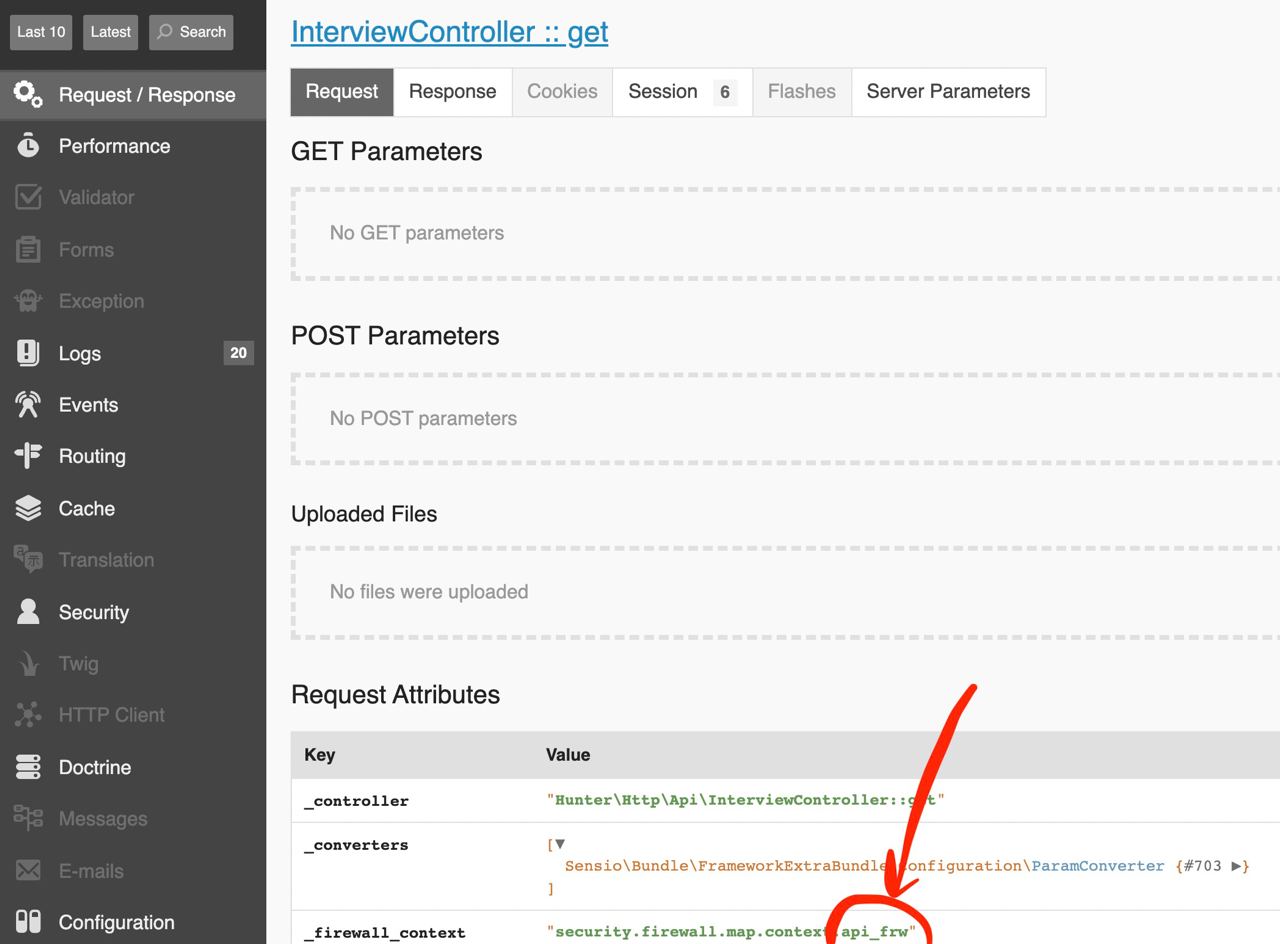
Task: Open the Security panel
Action: tap(133, 612)
